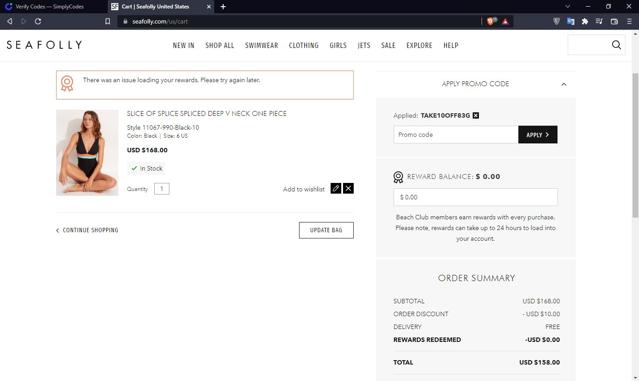The width and height of the screenshot is (639, 381).
Task: Click the Brave Rewards triangle icon
Action: pos(505,21)
